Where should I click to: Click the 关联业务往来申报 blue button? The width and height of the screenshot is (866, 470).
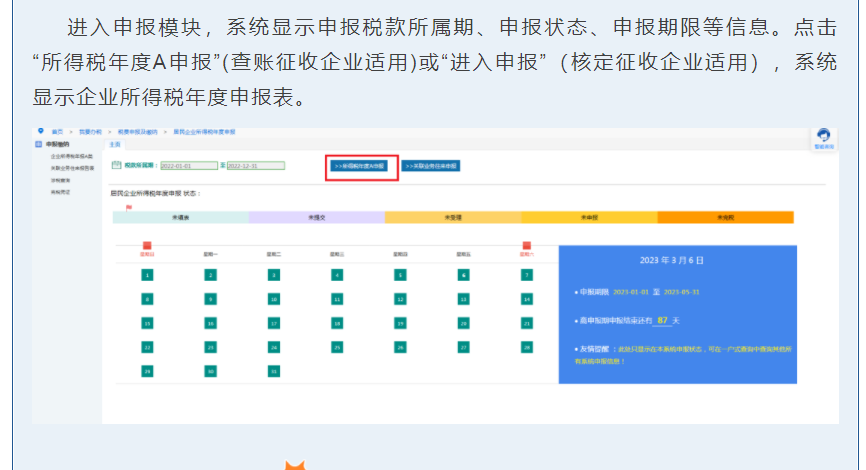[x=431, y=166]
